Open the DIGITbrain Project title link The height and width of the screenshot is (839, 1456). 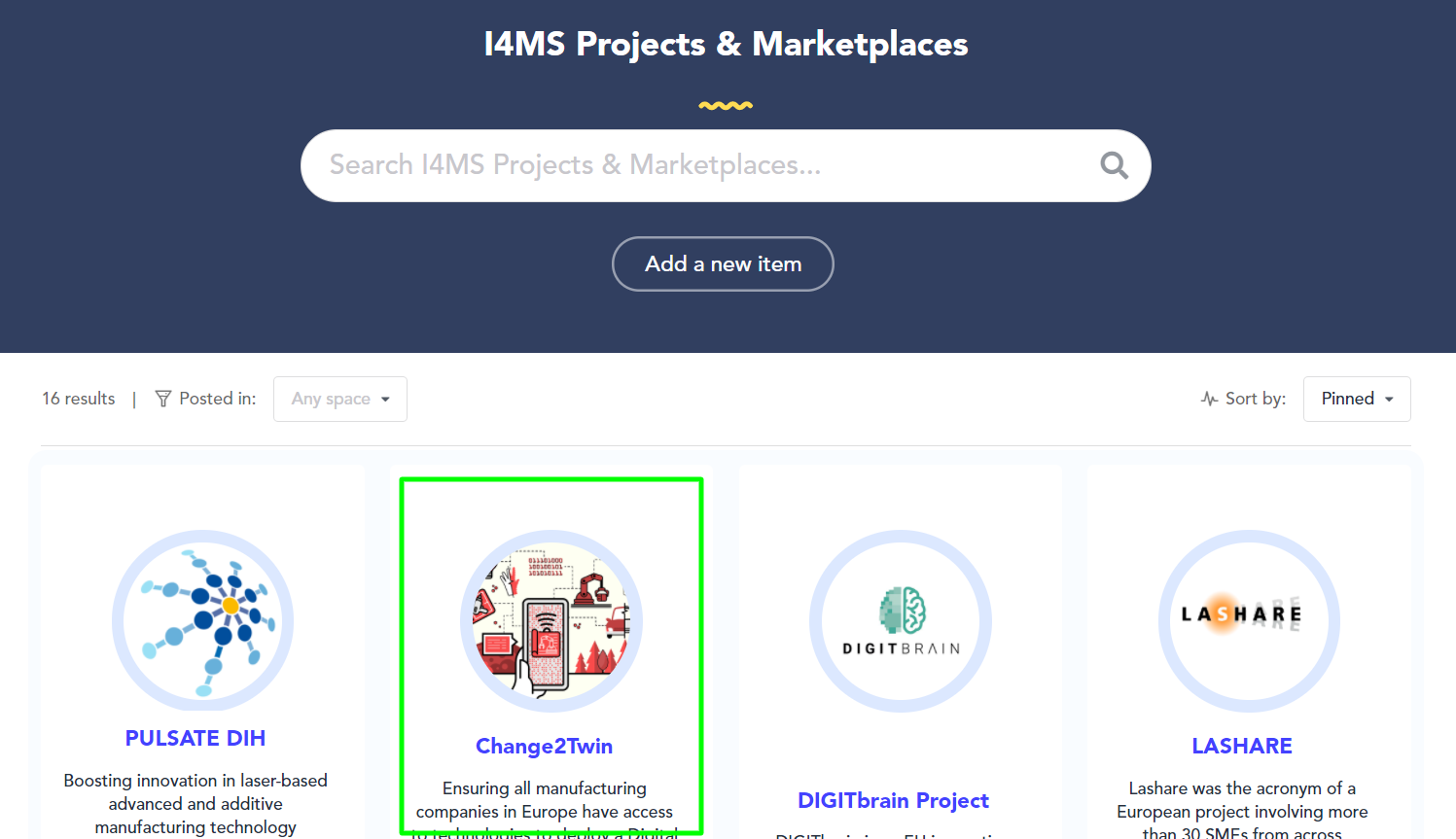click(893, 800)
